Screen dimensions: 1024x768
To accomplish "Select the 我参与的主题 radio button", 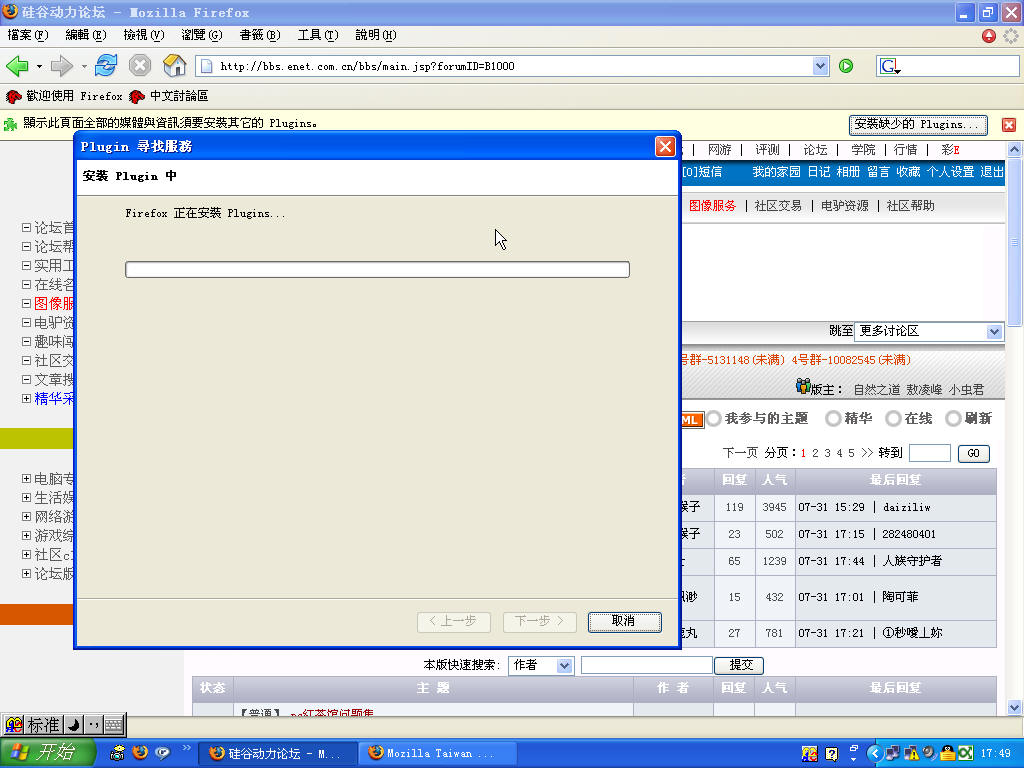I will (714, 419).
